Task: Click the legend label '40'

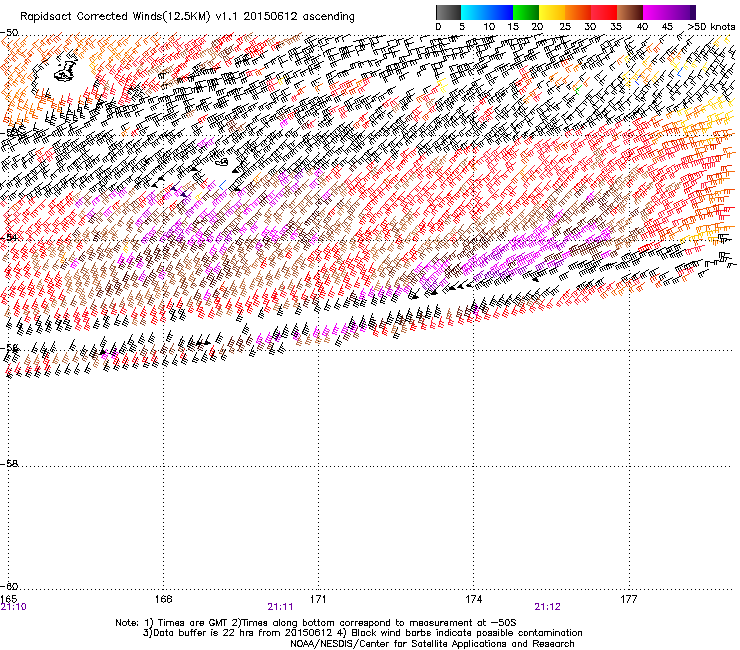Action: click(x=642, y=27)
